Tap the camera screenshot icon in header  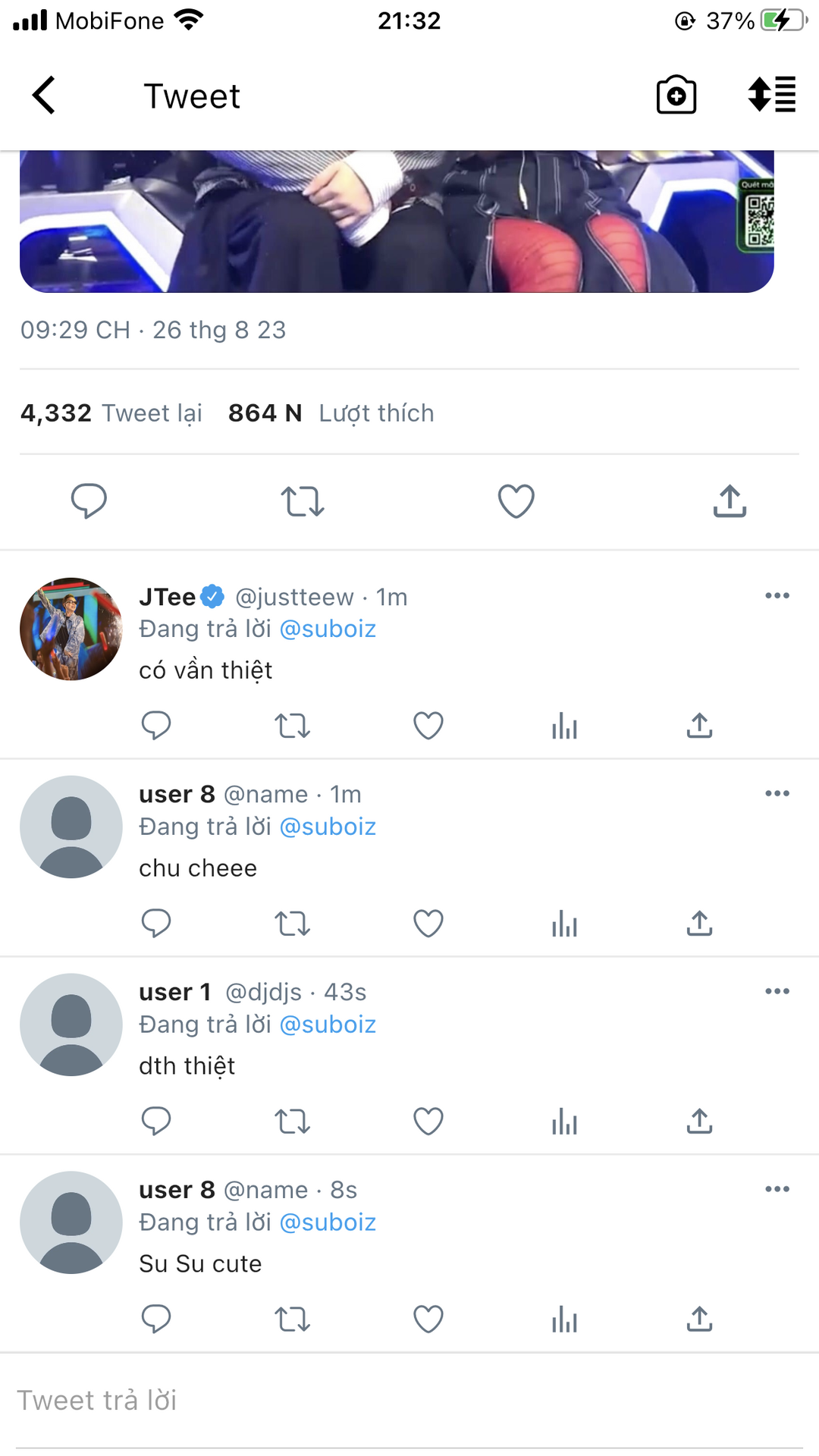[x=676, y=96]
